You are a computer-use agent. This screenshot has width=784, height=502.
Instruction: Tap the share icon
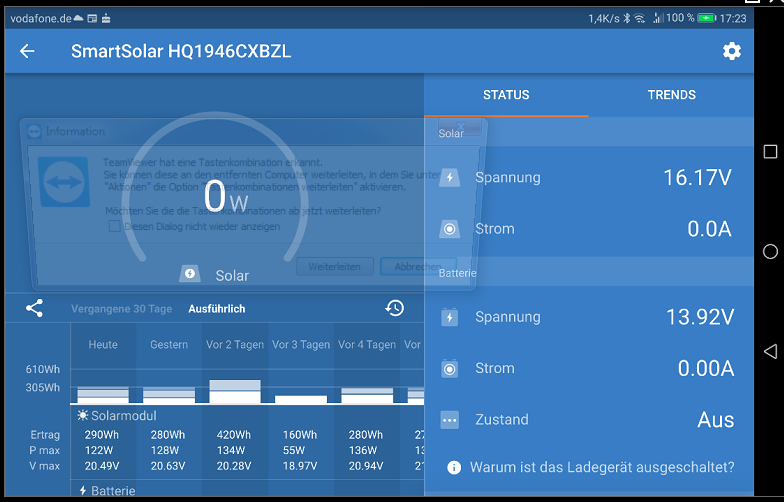pyautogui.click(x=34, y=308)
